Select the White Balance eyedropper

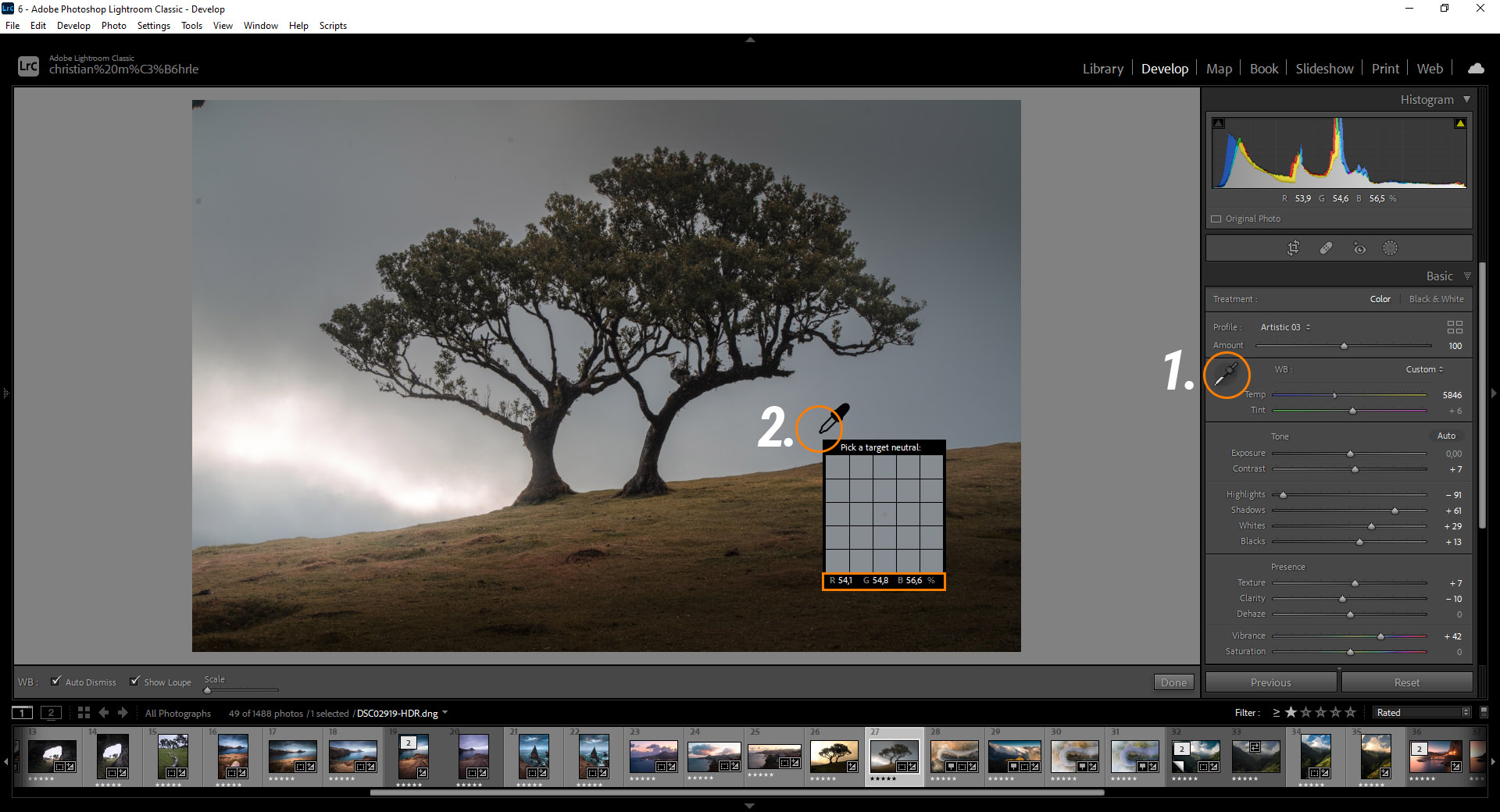[1225, 376]
